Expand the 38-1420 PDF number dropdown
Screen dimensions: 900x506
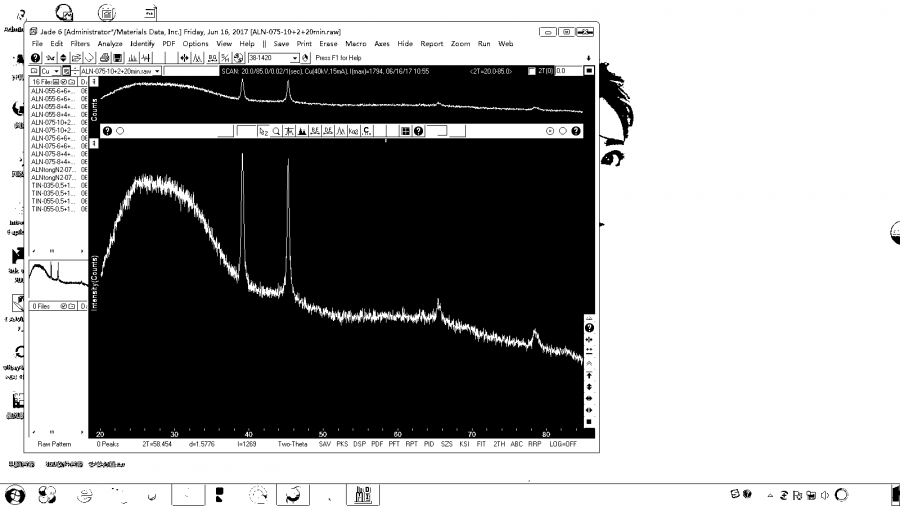point(295,58)
